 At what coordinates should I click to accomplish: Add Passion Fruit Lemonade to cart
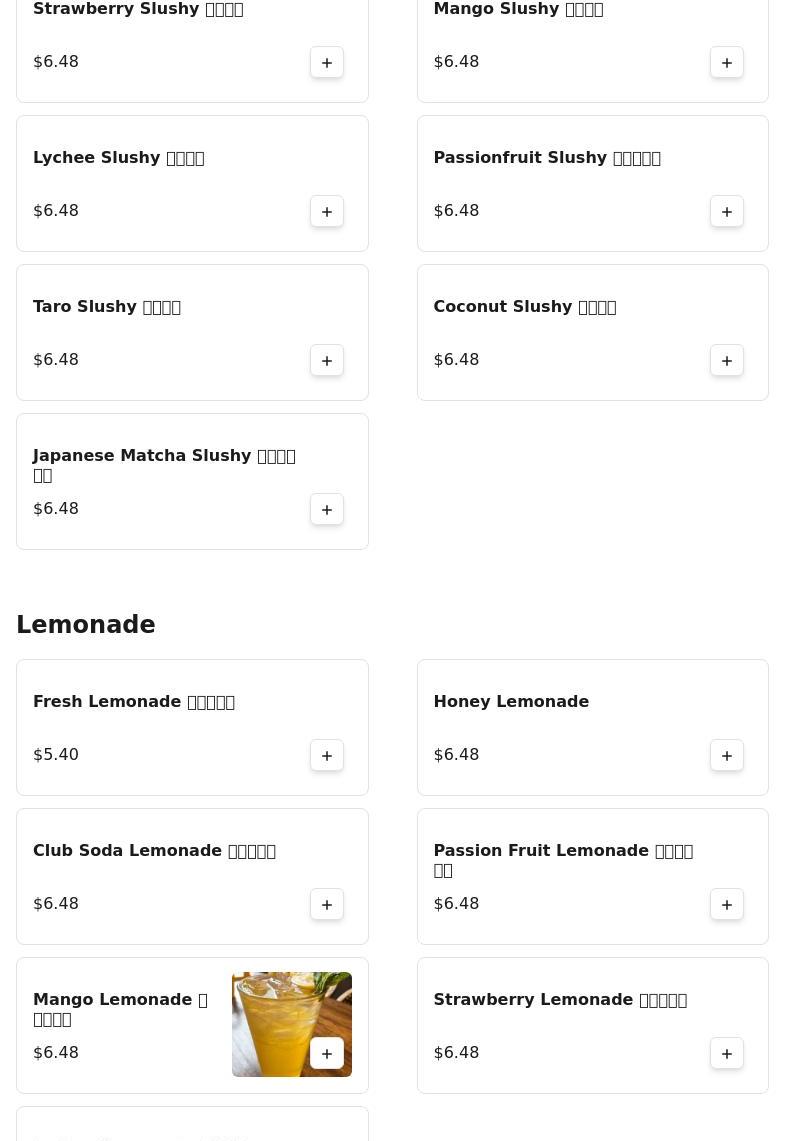(x=727, y=904)
